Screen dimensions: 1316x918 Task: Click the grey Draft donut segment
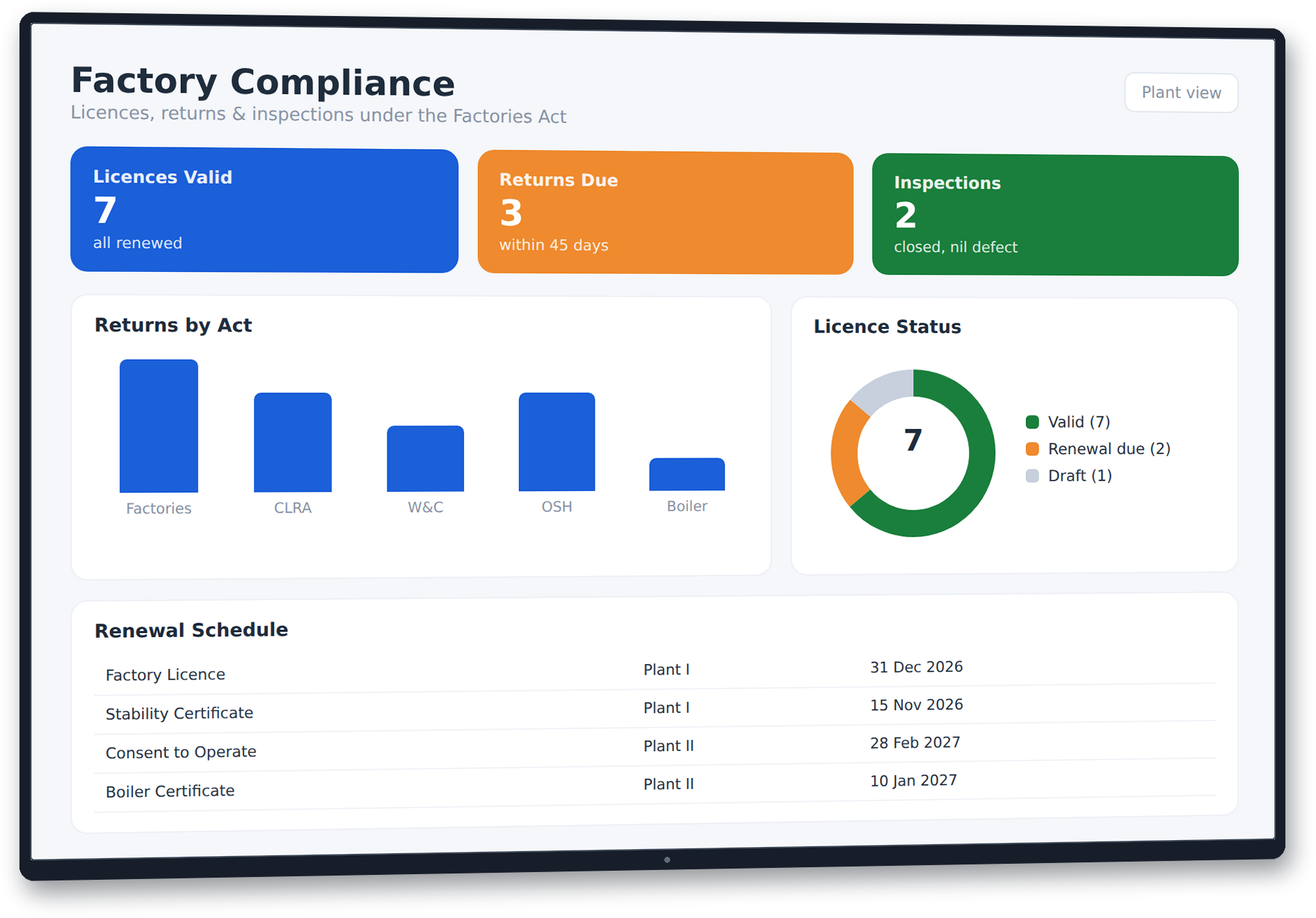(x=885, y=389)
